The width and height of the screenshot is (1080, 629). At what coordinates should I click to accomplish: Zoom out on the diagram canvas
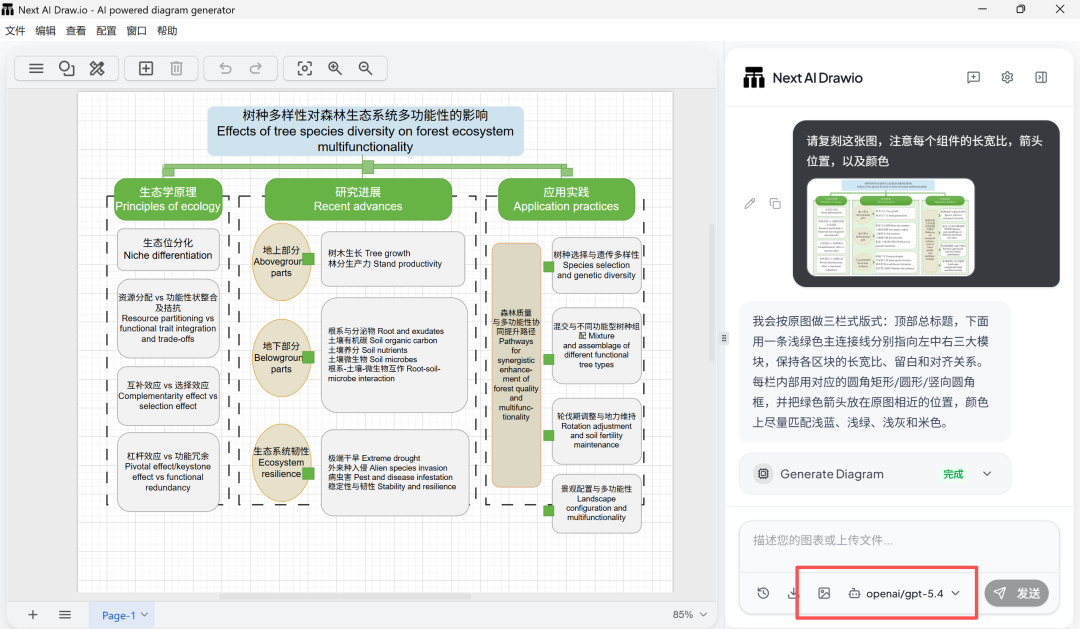coord(366,68)
